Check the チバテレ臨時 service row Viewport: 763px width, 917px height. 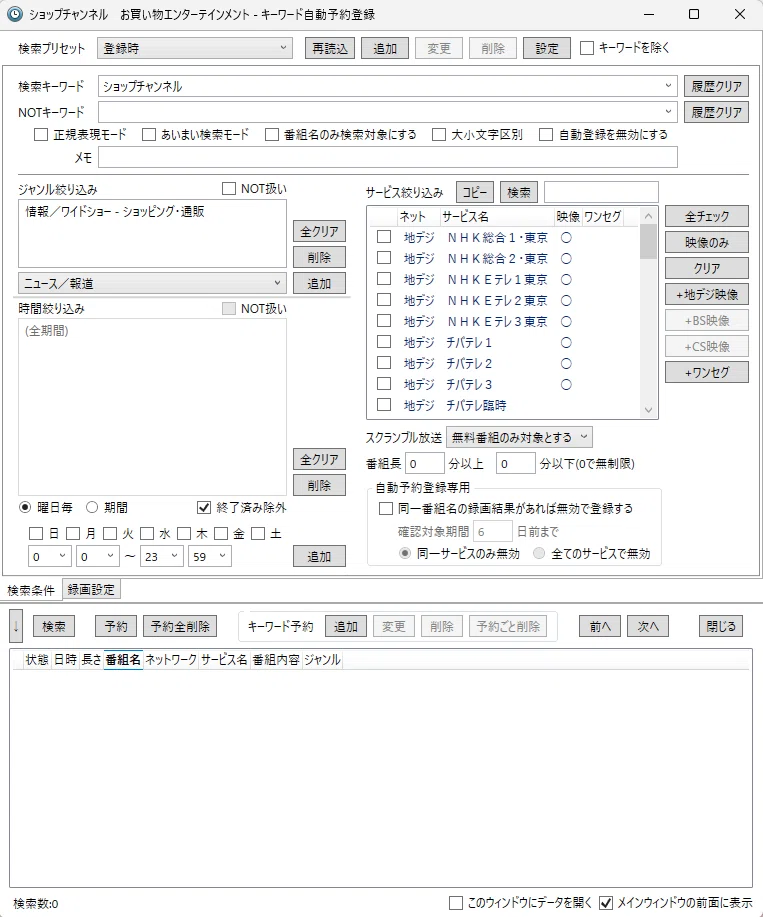pos(384,405)
